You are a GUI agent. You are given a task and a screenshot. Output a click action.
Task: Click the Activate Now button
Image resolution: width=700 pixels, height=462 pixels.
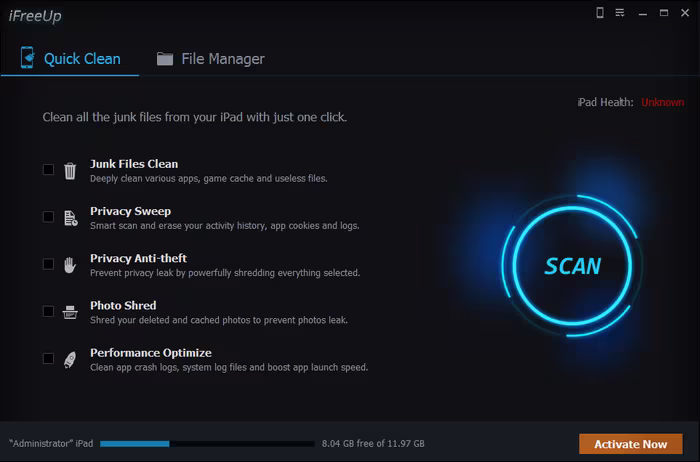pos(630,444)
